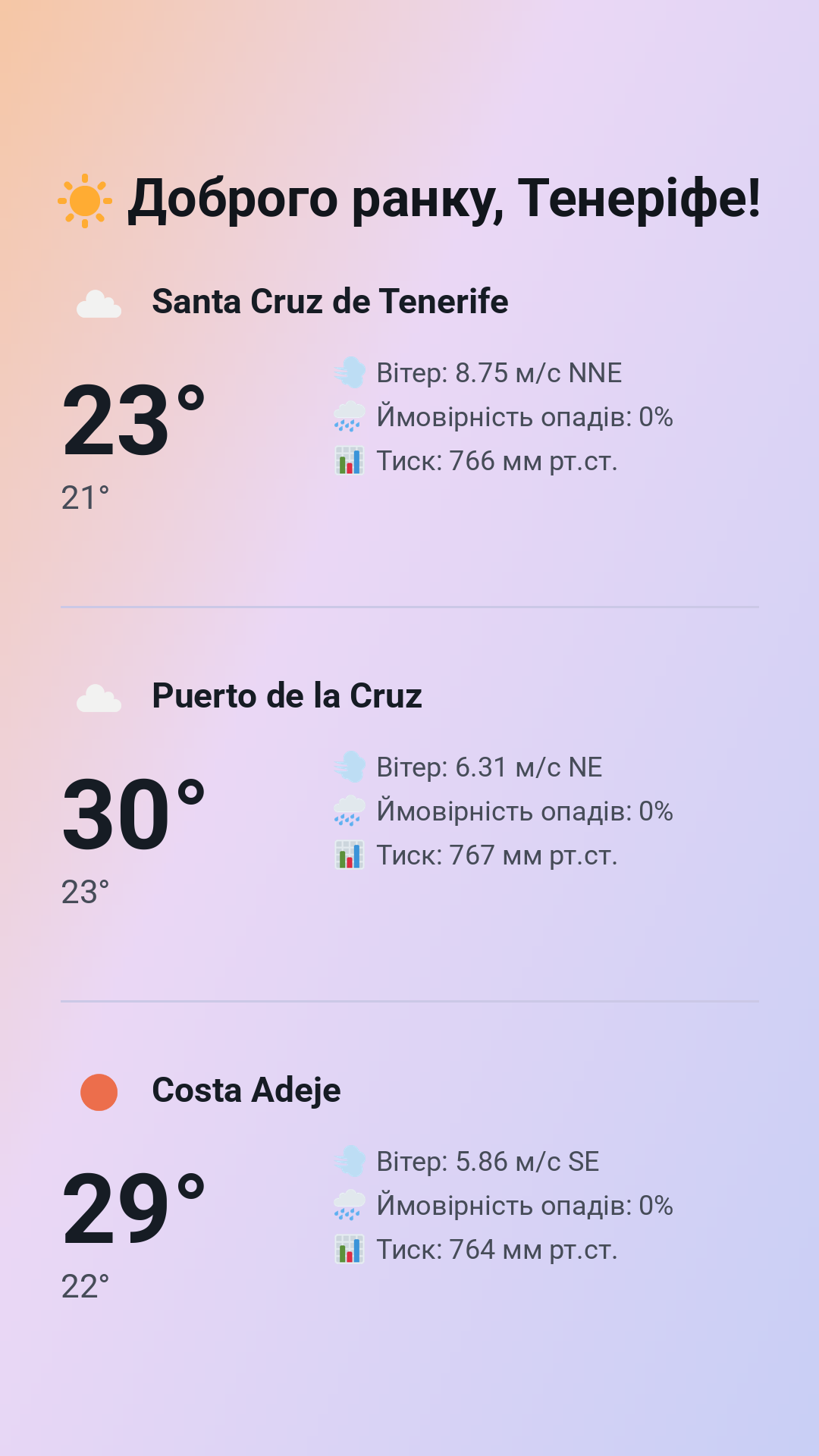Click the wind icon for Santa Cruz de Tenerife

click(350, 372)
